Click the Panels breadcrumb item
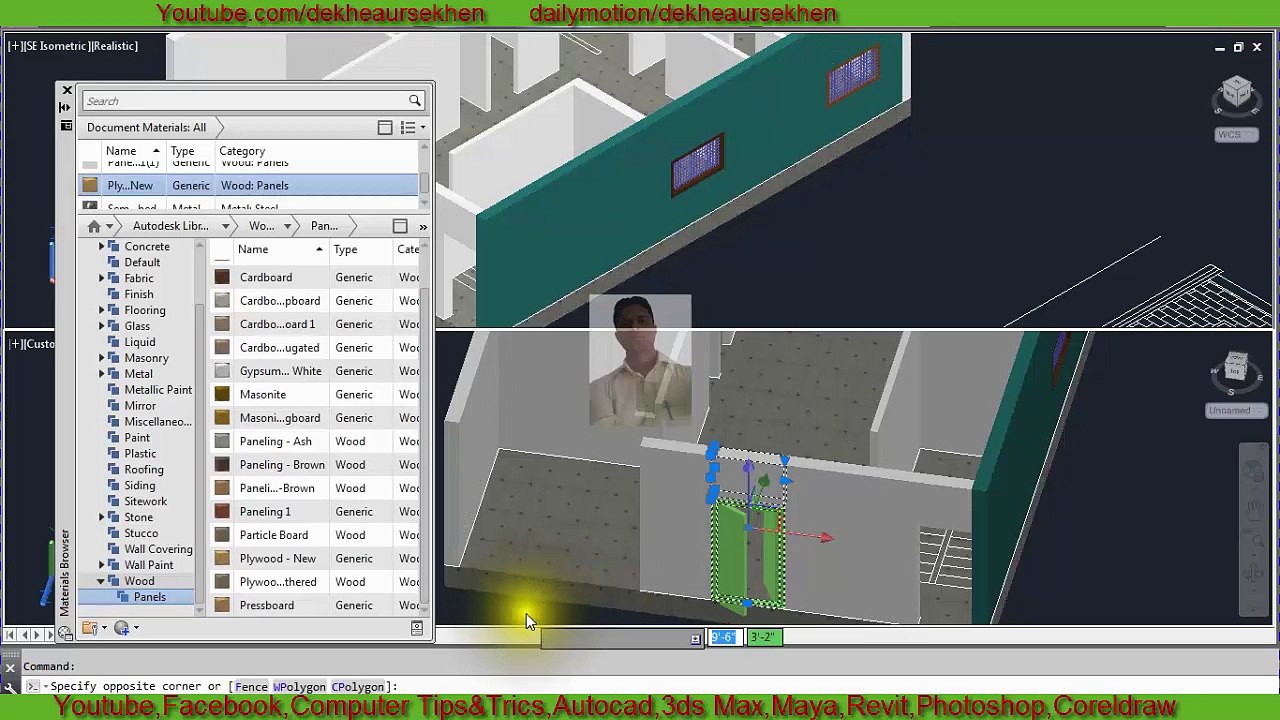The width and height of the screenshot is (1280, 720). click(x=324, y=226)
